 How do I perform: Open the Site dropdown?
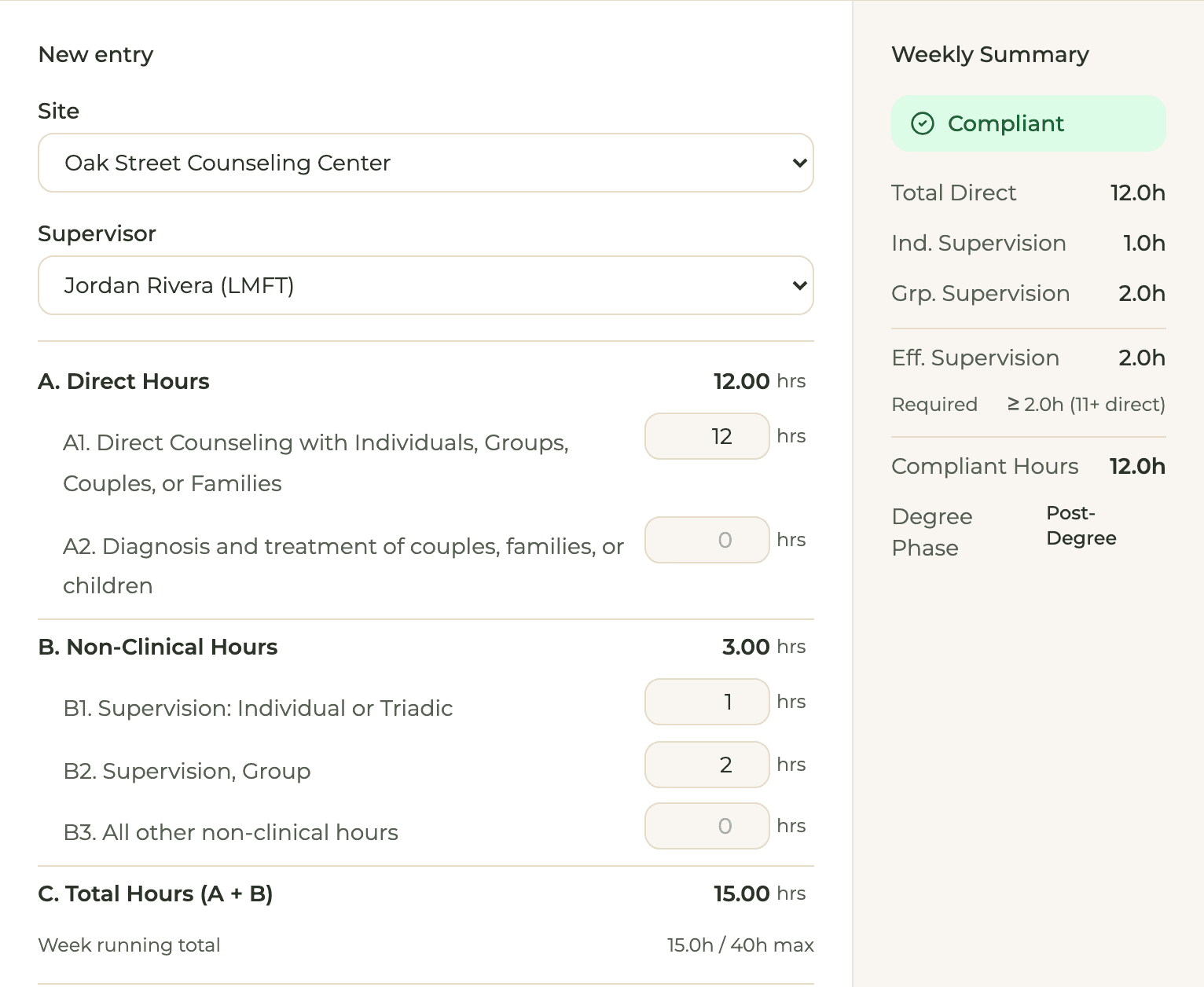426,163
